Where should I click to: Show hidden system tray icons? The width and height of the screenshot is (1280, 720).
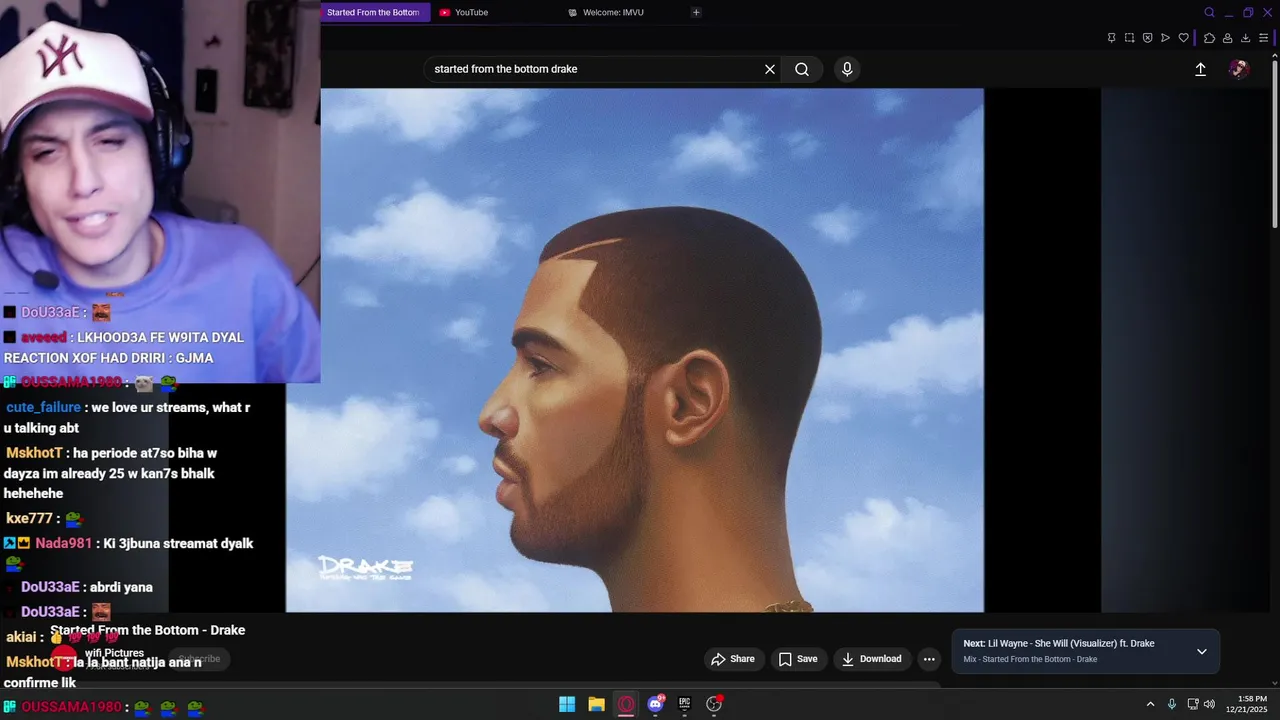click(x=1150, y=704)
